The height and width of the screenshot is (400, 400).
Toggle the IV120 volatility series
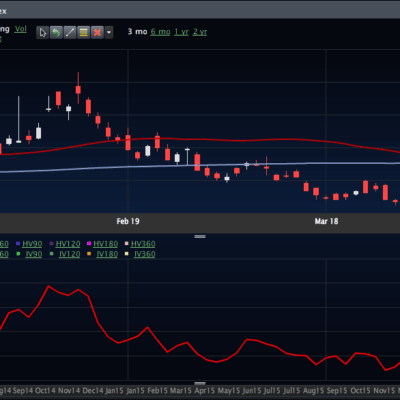tap(70, 254)
